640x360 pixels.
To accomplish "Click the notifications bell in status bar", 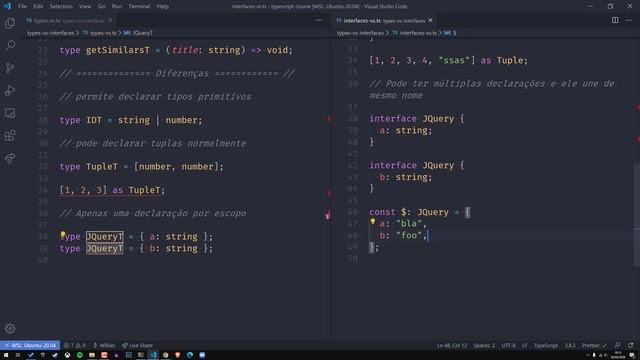I will 631,345.
